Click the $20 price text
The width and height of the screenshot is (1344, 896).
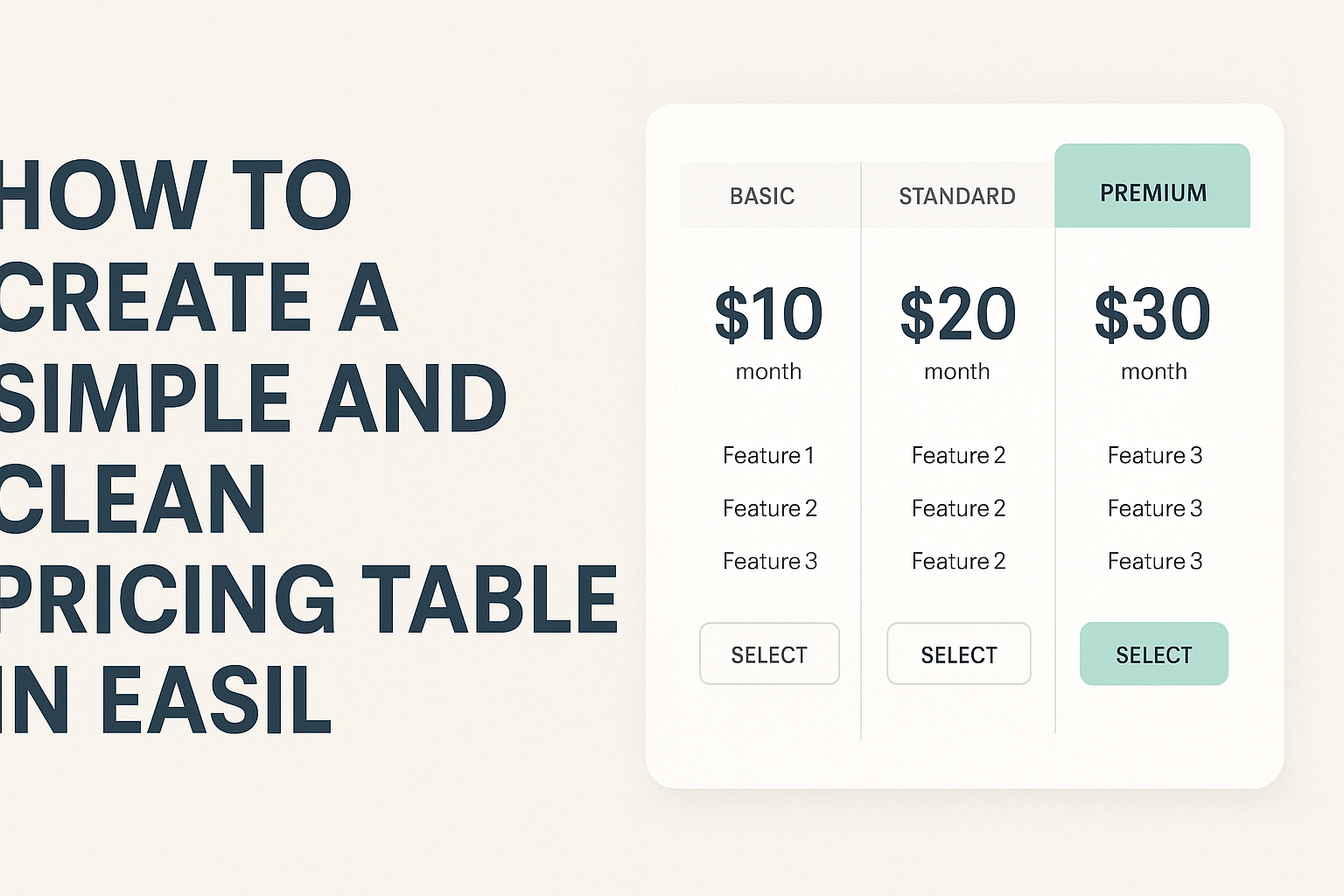click(x=957, y=314)
